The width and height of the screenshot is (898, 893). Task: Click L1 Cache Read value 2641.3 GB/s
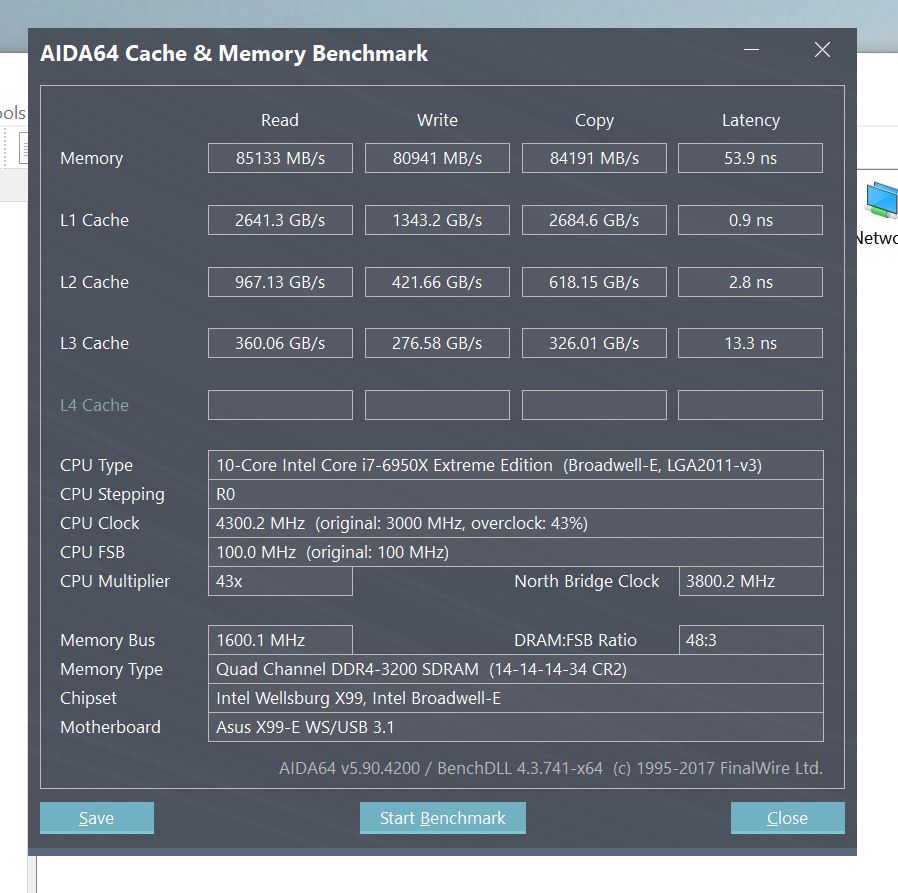pyautogui.click(x=280, y=220)
